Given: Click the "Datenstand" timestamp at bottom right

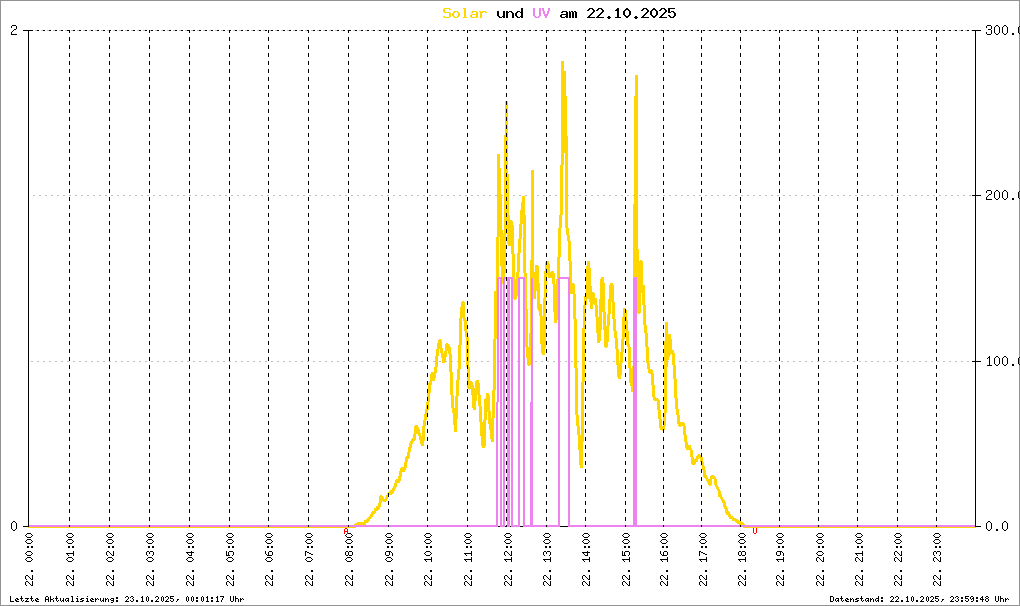Looking at the screenshot, I should click(x=918, y=598).
